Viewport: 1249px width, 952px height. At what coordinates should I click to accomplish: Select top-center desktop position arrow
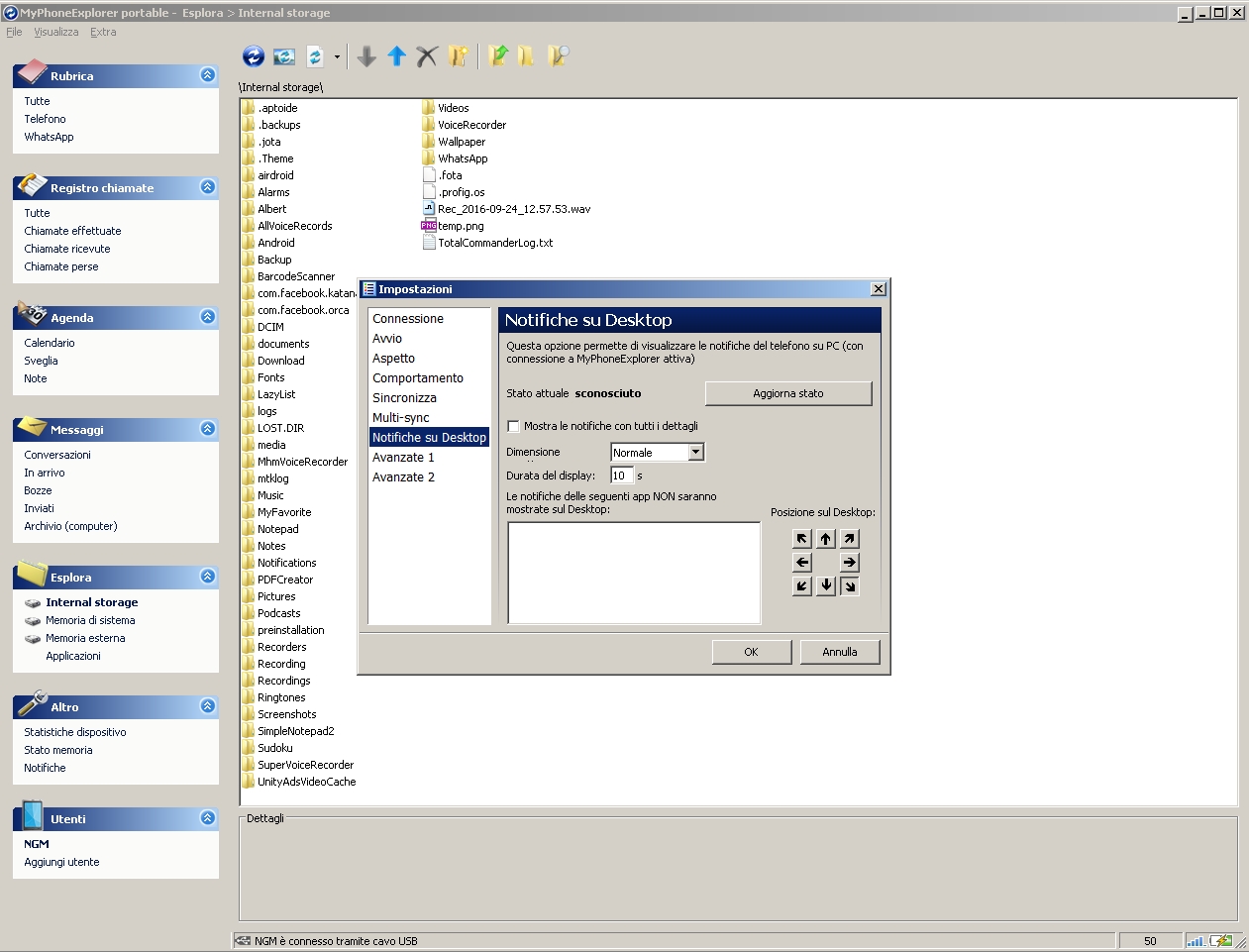click(x=826, y=539)
